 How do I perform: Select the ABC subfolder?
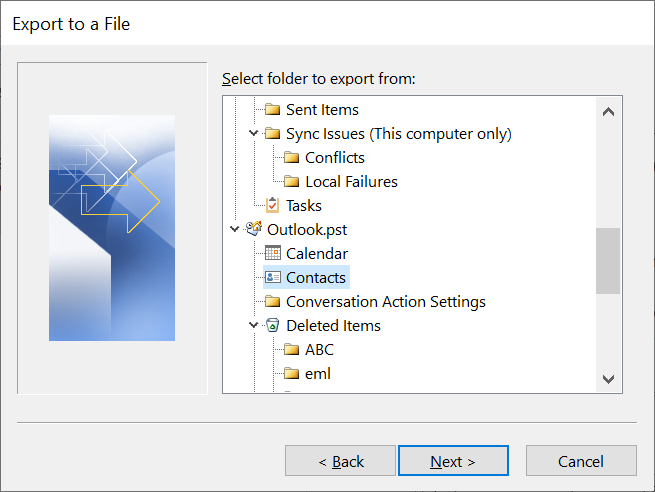point(319,350)
